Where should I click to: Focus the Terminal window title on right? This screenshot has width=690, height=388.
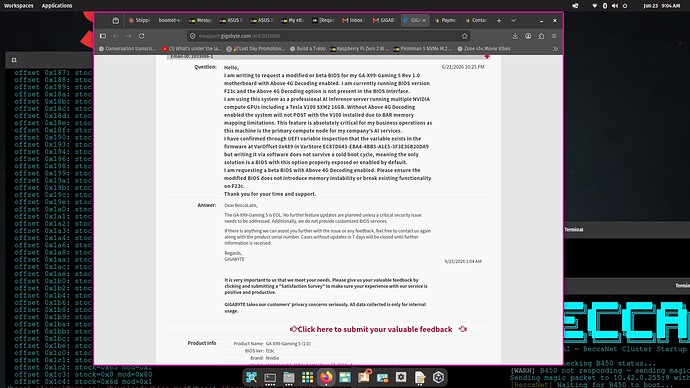click(574, 230)
